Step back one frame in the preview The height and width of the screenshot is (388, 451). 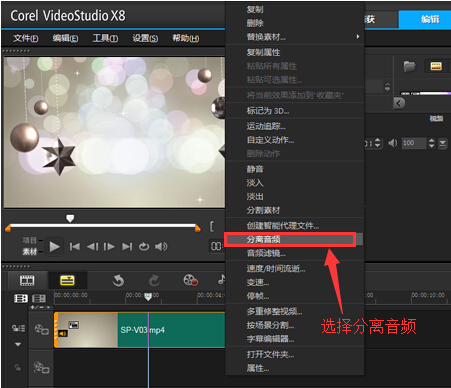coord(92,247)
